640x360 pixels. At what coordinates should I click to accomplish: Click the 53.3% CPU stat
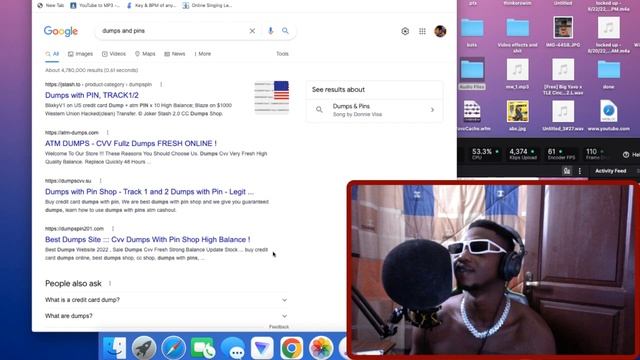[x=485, y=154]
